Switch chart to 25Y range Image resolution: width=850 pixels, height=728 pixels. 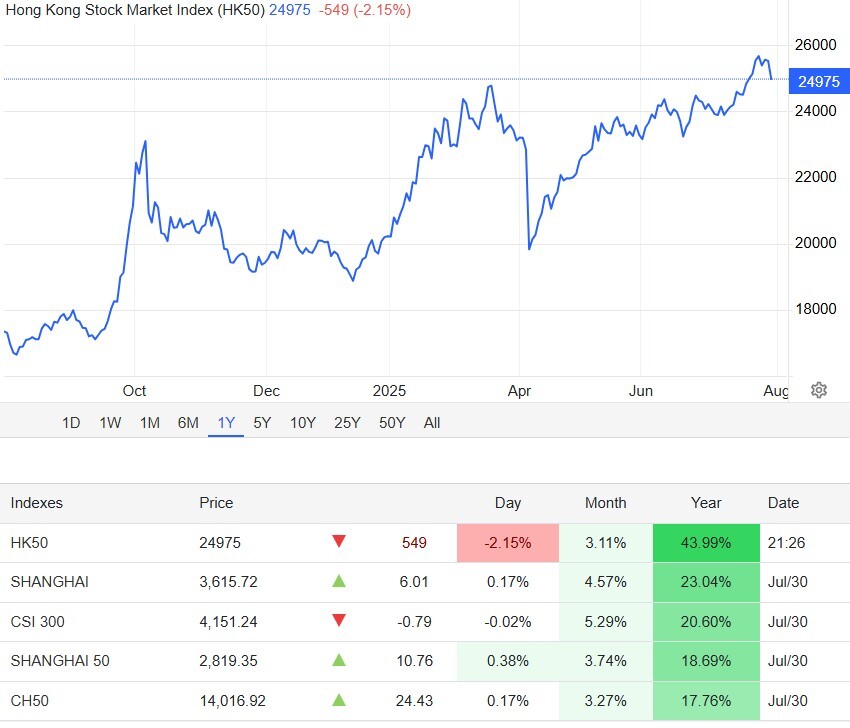pos(347,423)
